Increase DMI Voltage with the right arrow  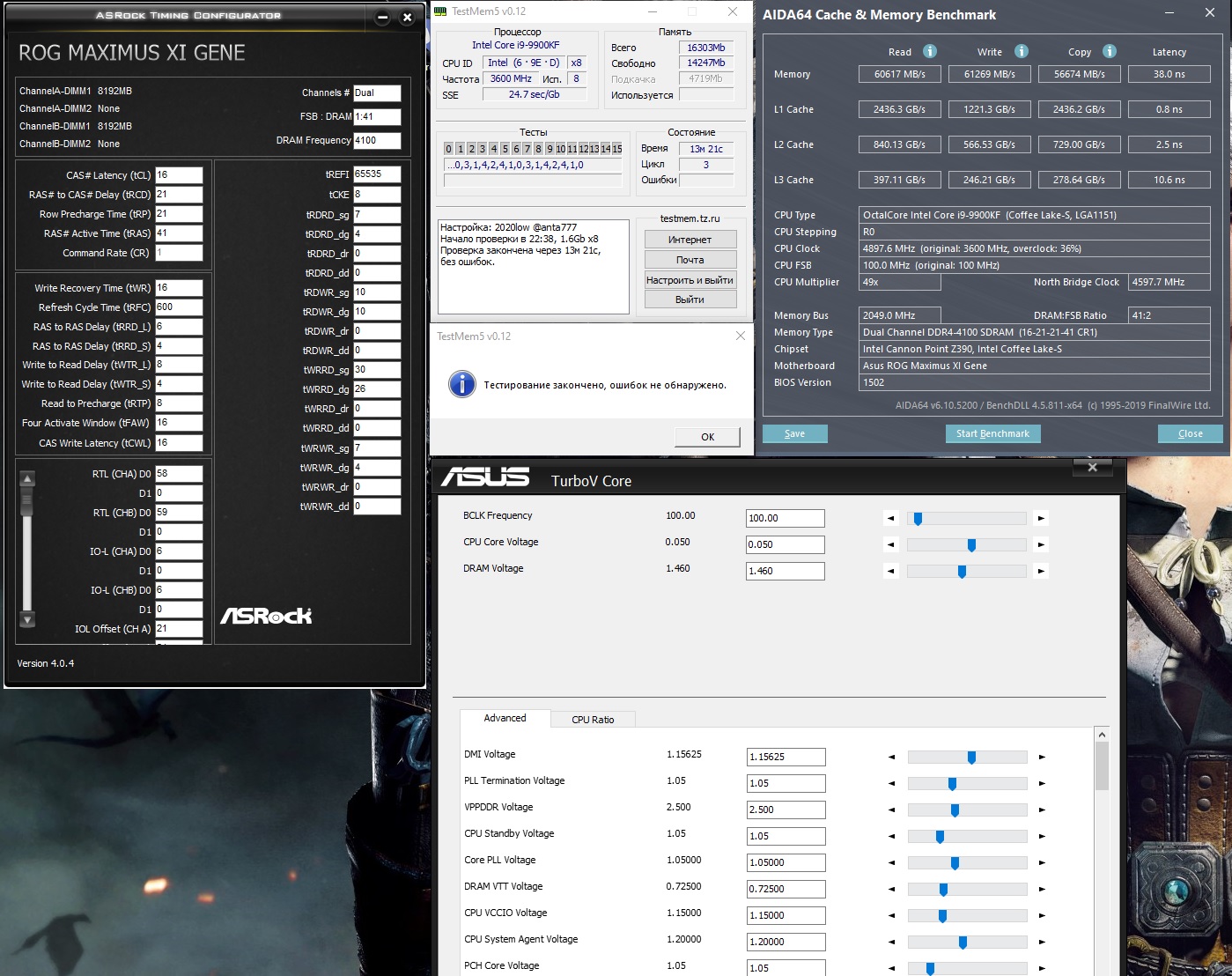click(x=1042, y=758)
